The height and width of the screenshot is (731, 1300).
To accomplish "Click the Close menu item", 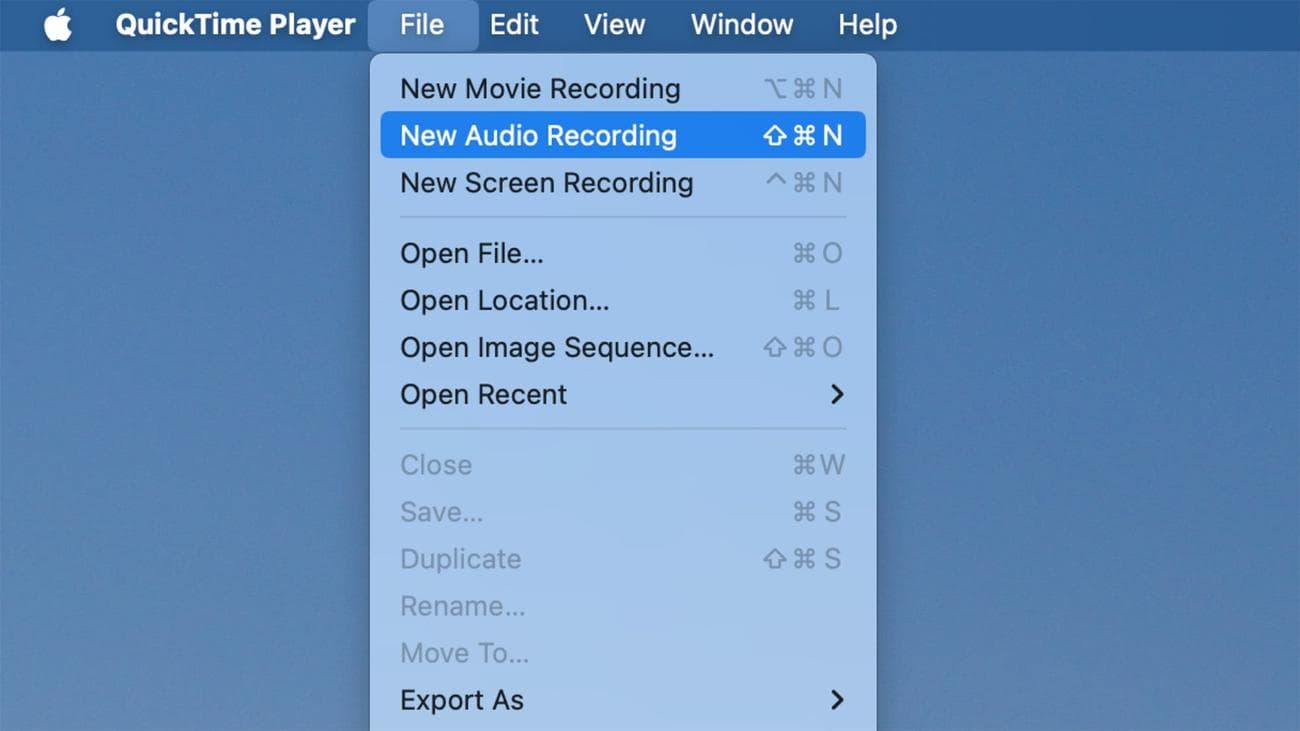I will [436, 464].
